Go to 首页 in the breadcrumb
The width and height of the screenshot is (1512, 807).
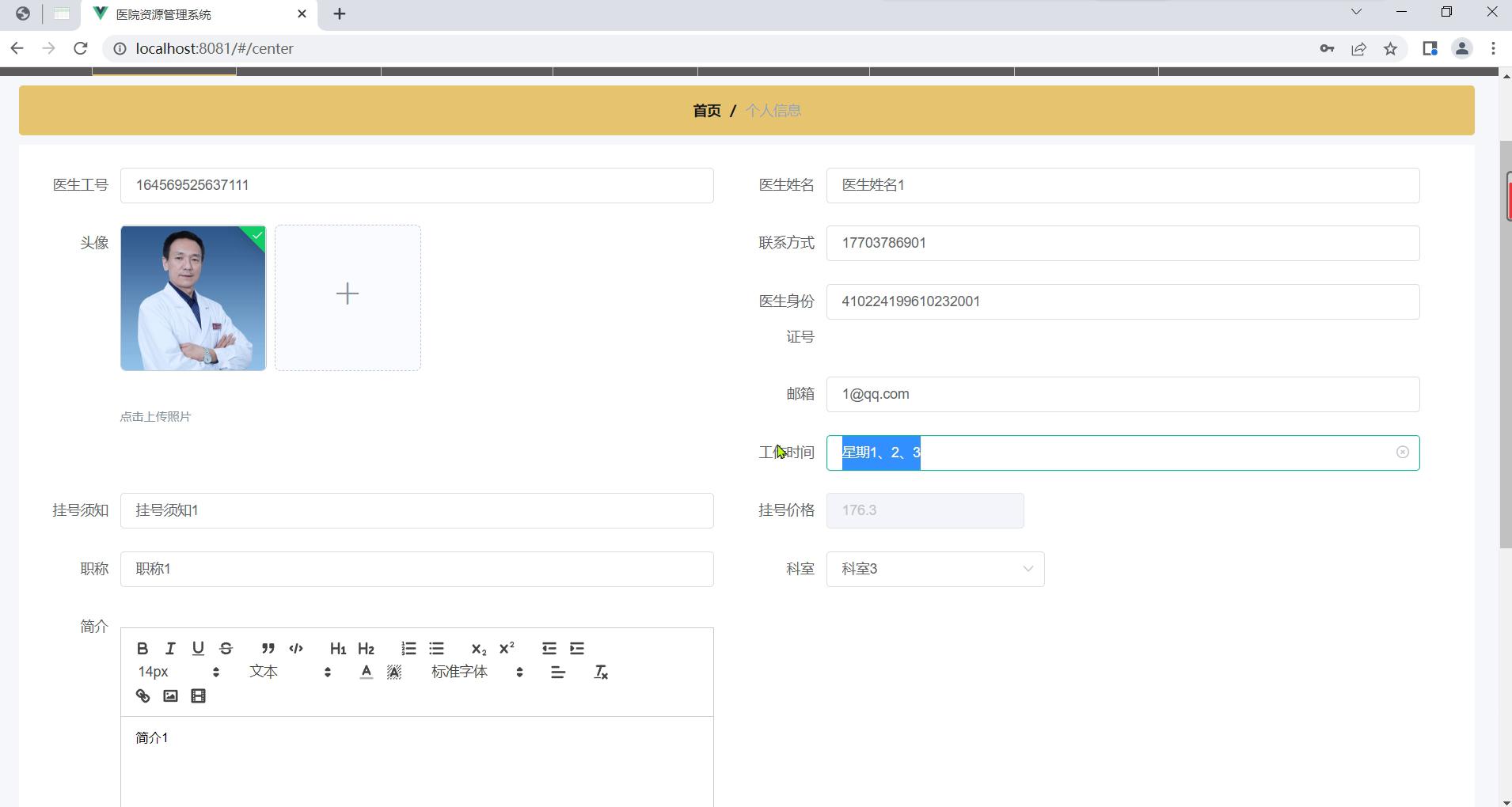point(706,111)
